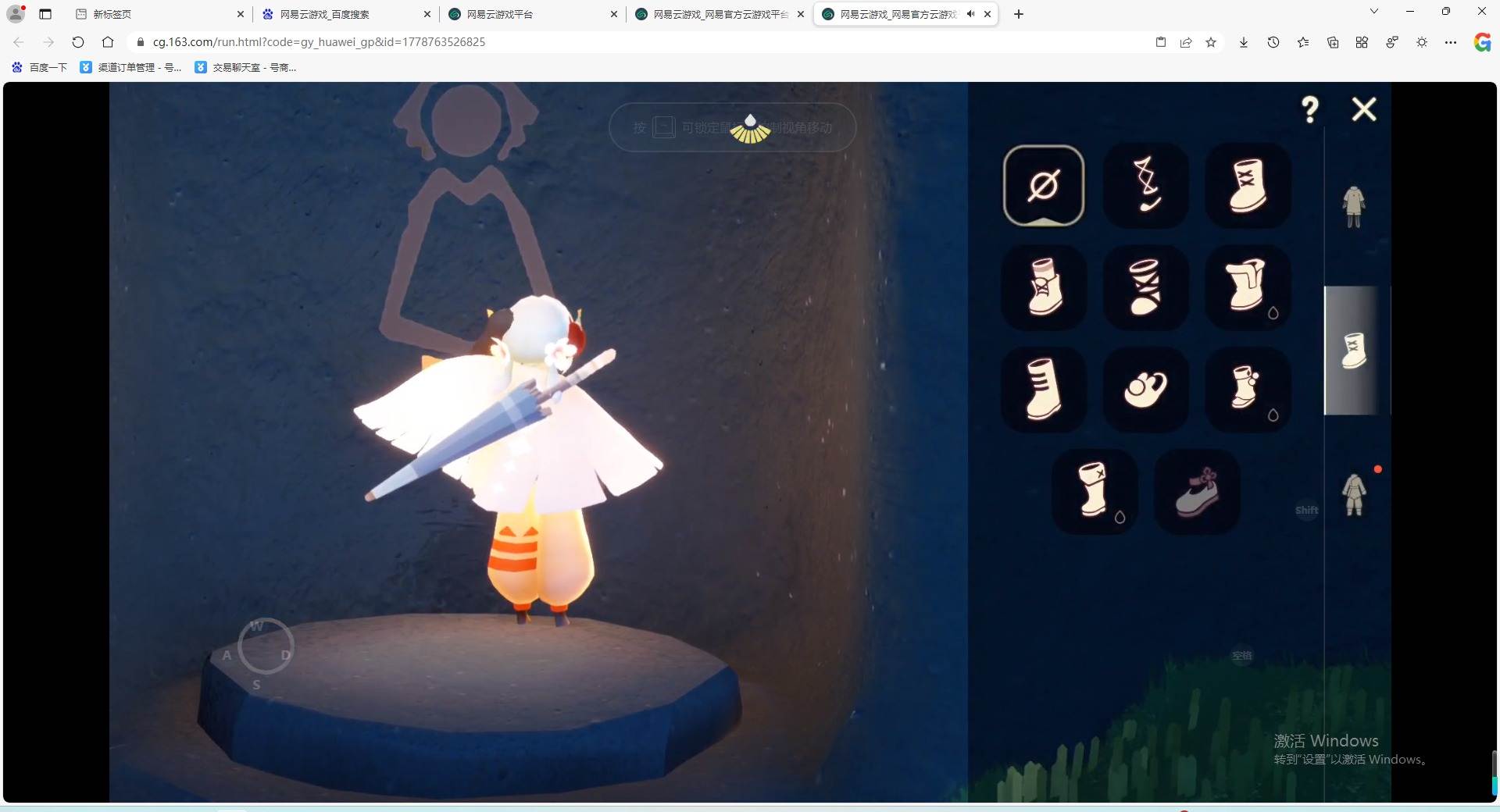The image size is (1500, 812).
Task: Switch to the upper outfit category
Action: pos(1354,208)
